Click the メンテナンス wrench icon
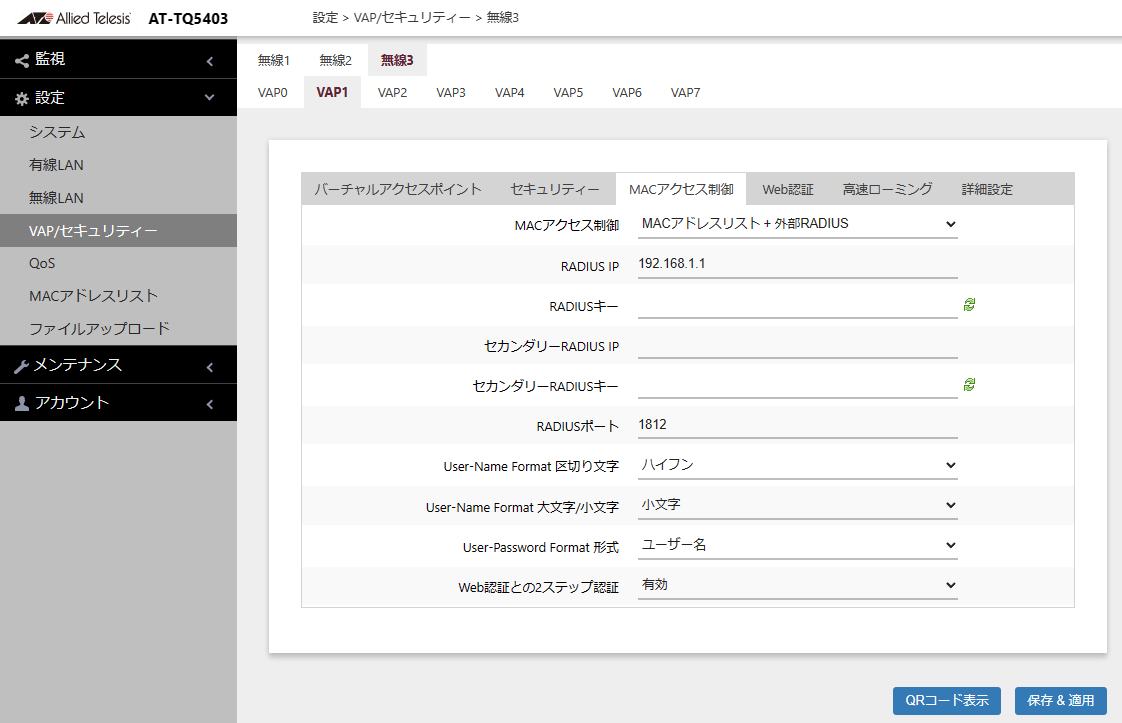The image size is (1122, 723). click(x=22, y=367)
